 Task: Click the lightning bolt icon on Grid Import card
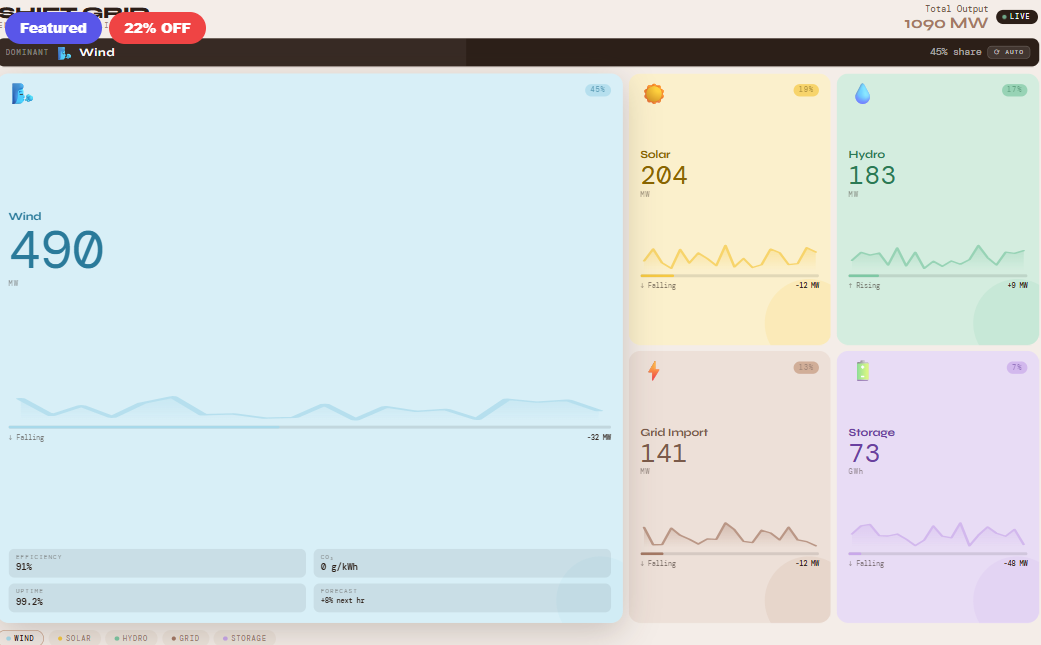(654, 368)
